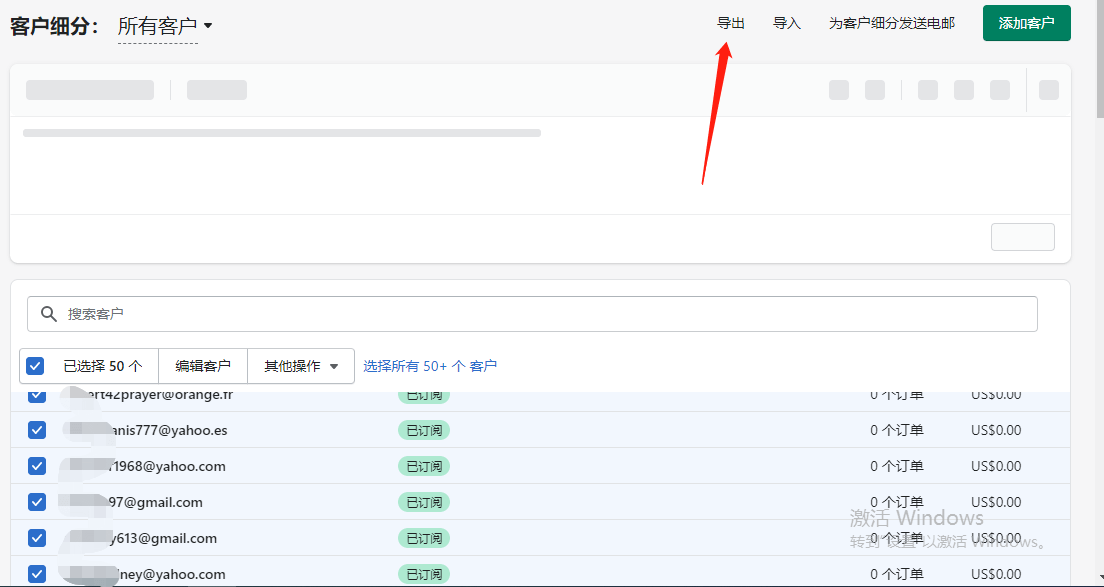Uncheck the y613@gmail.com customer checkbox

[x=37, y=538]
